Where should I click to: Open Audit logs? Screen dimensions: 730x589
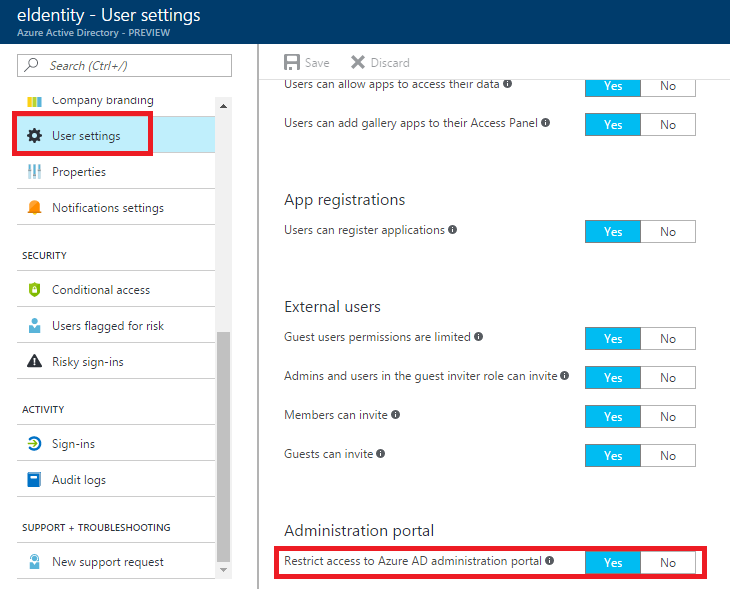(116, 479)
